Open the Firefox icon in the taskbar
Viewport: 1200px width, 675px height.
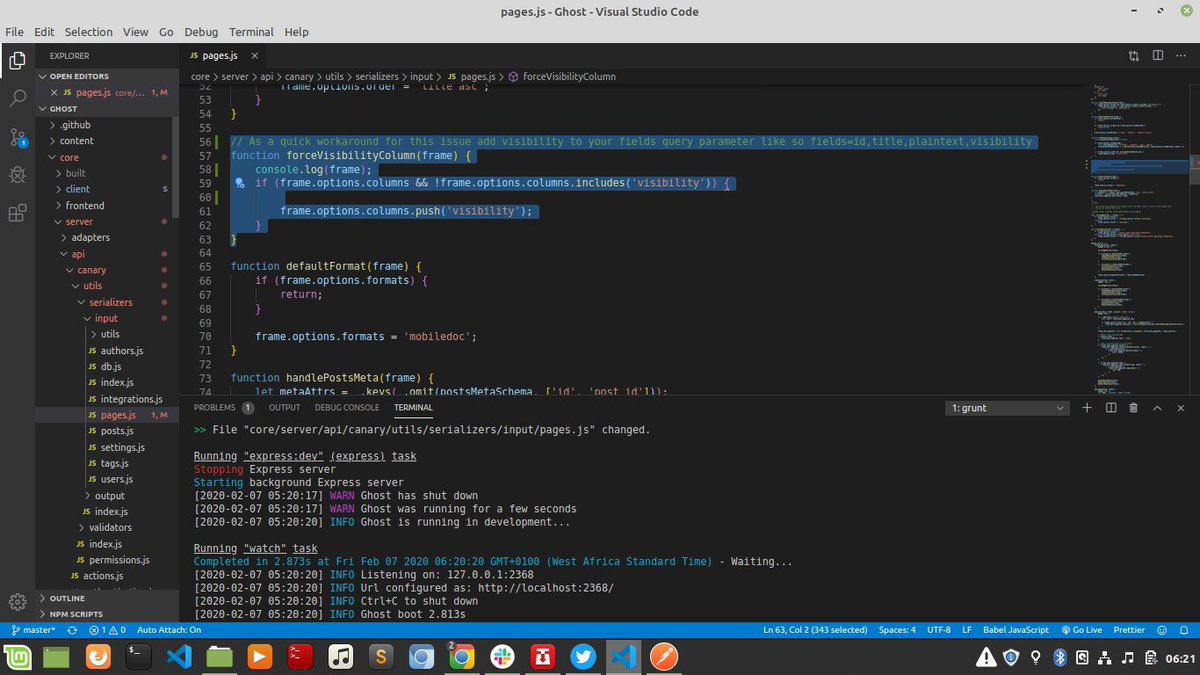point(98,657)
